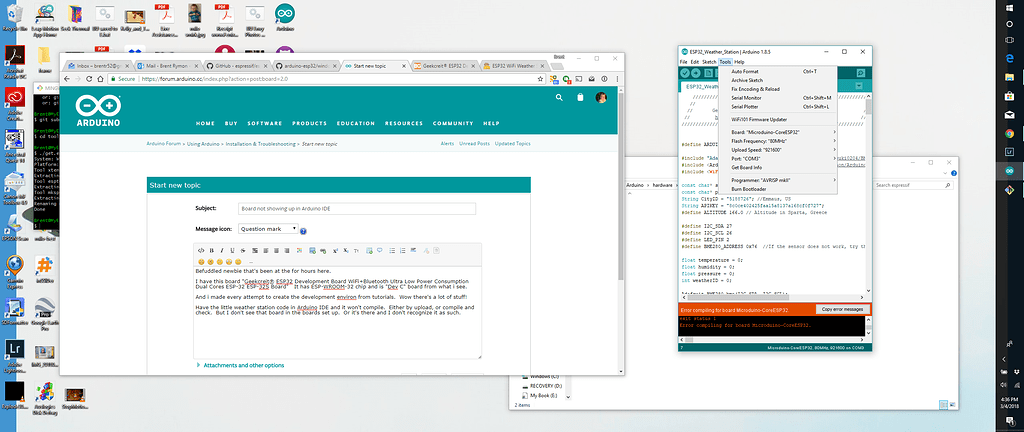Open the Serial Monitor magnifier icon in Arduino toolbar
1024x432 pixels.
pyautogui.click(x=861, y=73)
